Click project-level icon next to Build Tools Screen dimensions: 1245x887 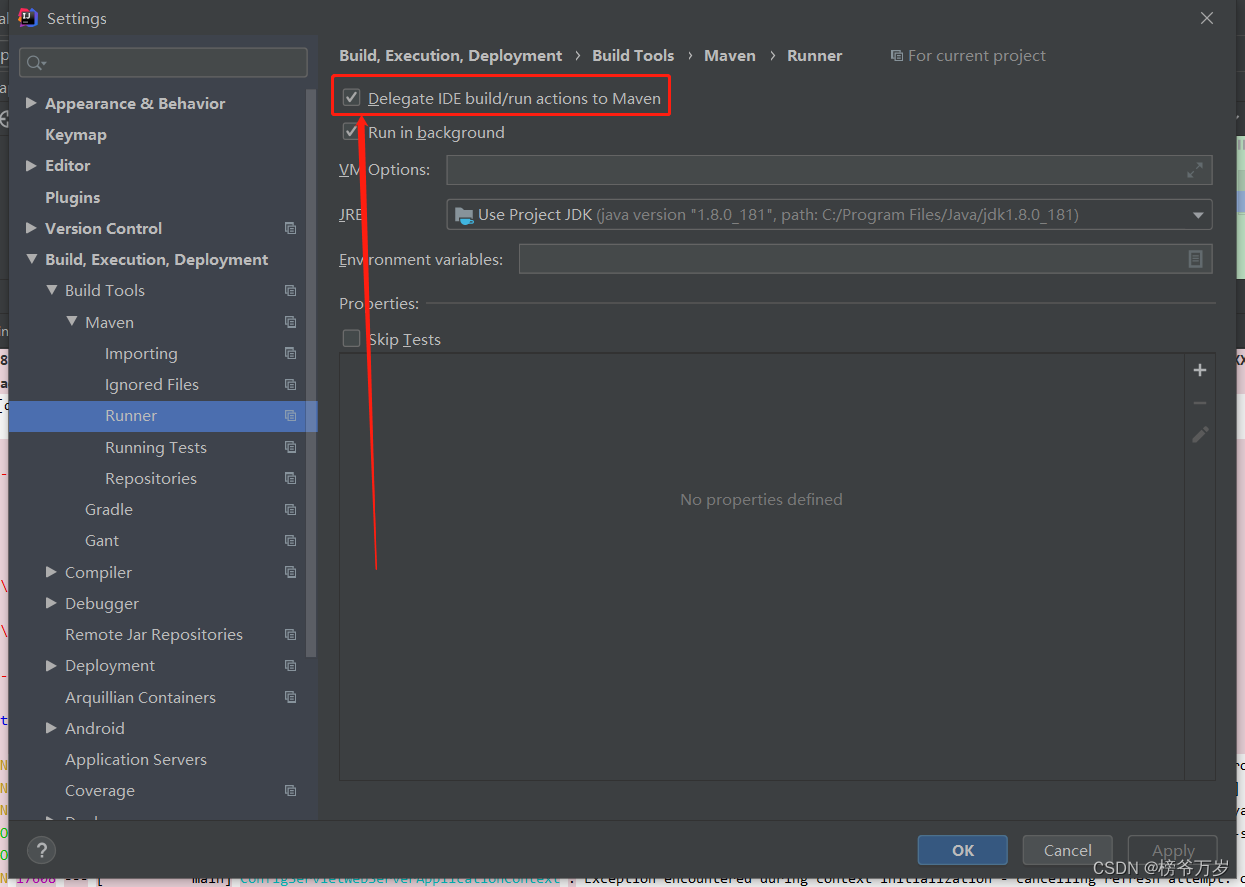(x=290, y=291)
